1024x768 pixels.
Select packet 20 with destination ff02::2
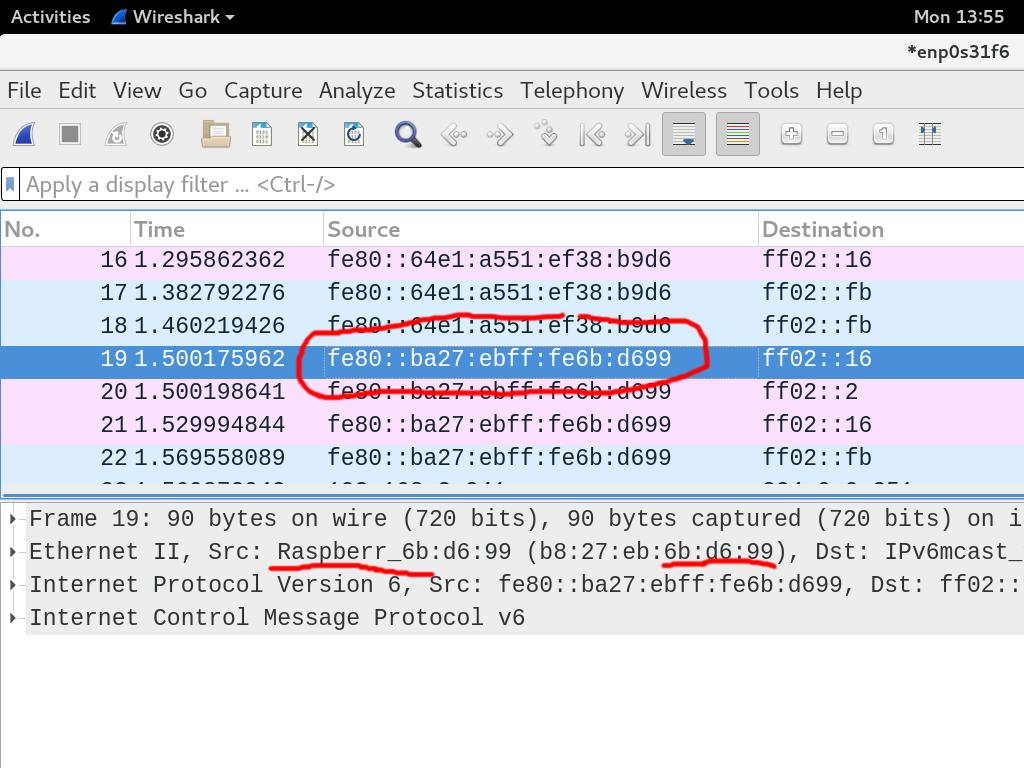click(x=512, y=392)
